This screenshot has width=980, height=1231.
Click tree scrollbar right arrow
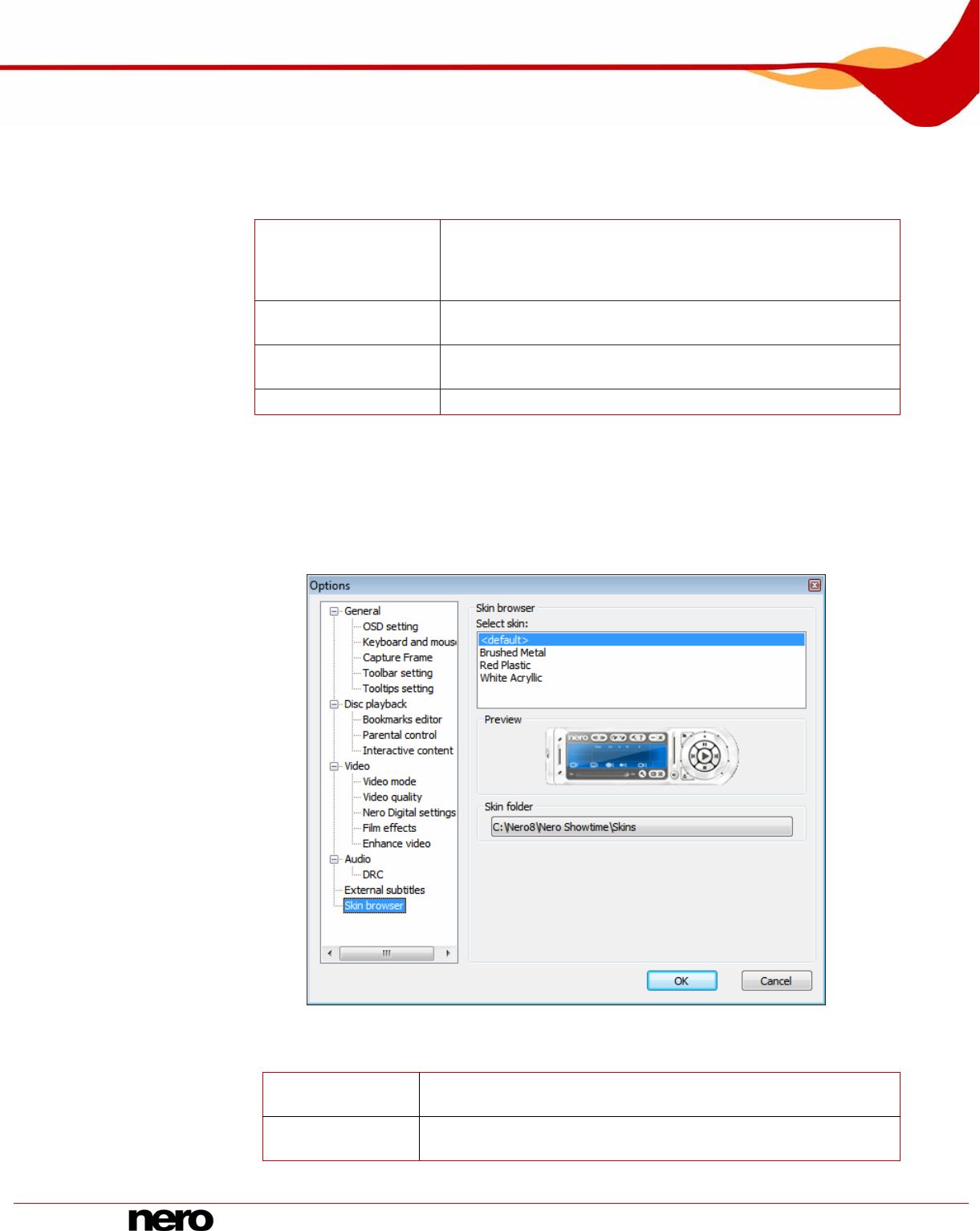click(x=448, y=953)
